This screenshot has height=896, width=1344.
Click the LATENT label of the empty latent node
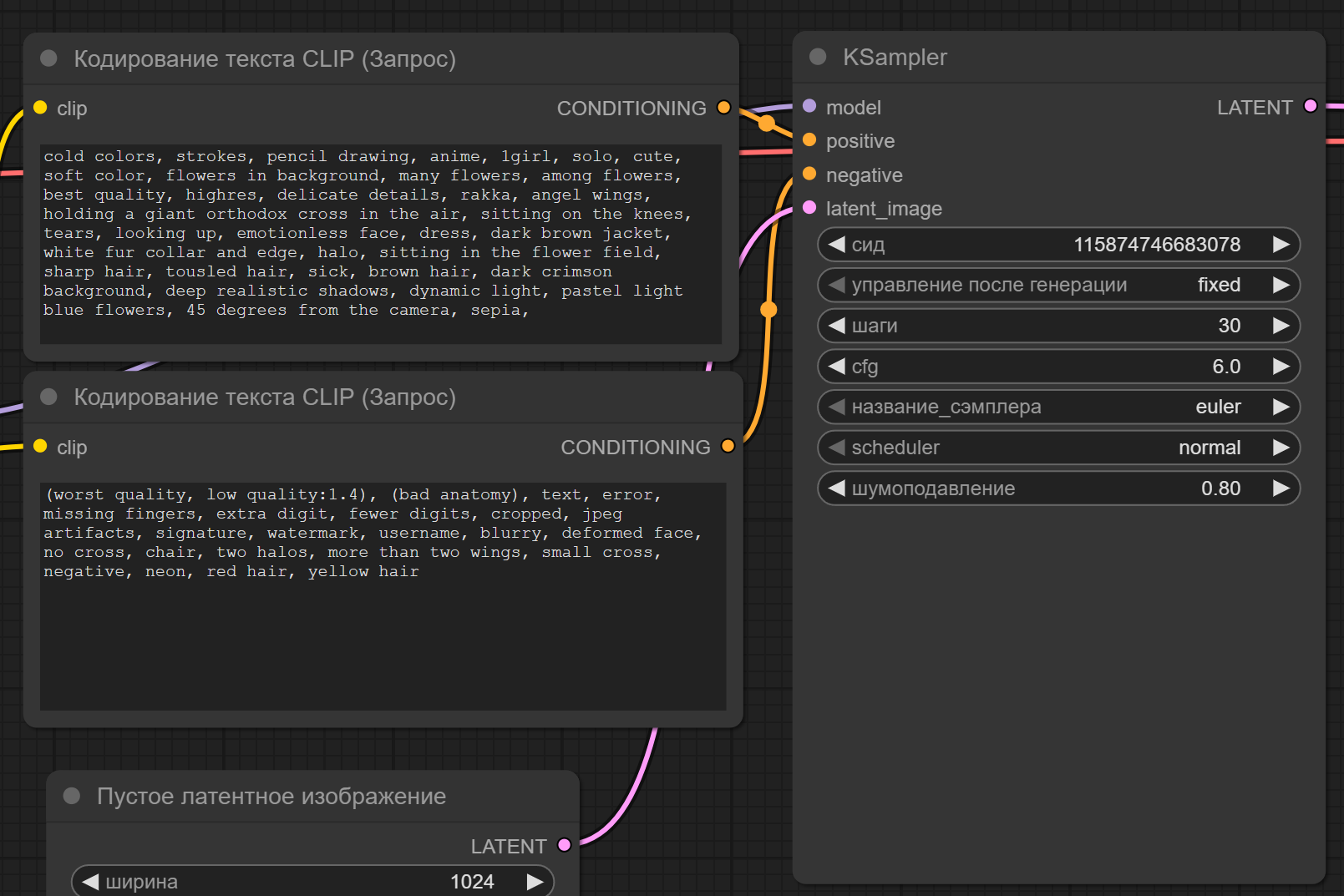(508, 846)
